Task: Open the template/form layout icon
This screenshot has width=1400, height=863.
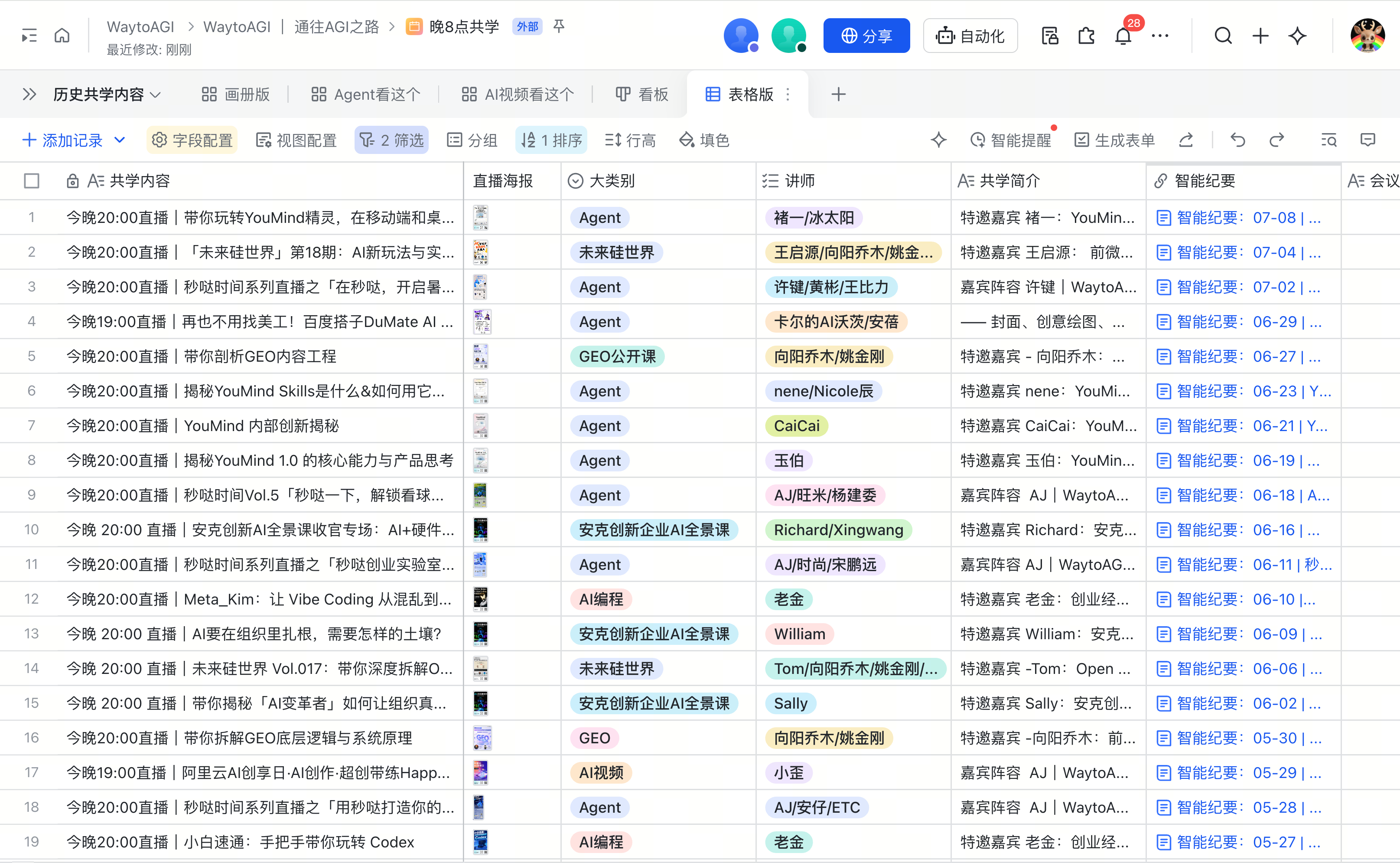Action: [x=1050, y=36]
